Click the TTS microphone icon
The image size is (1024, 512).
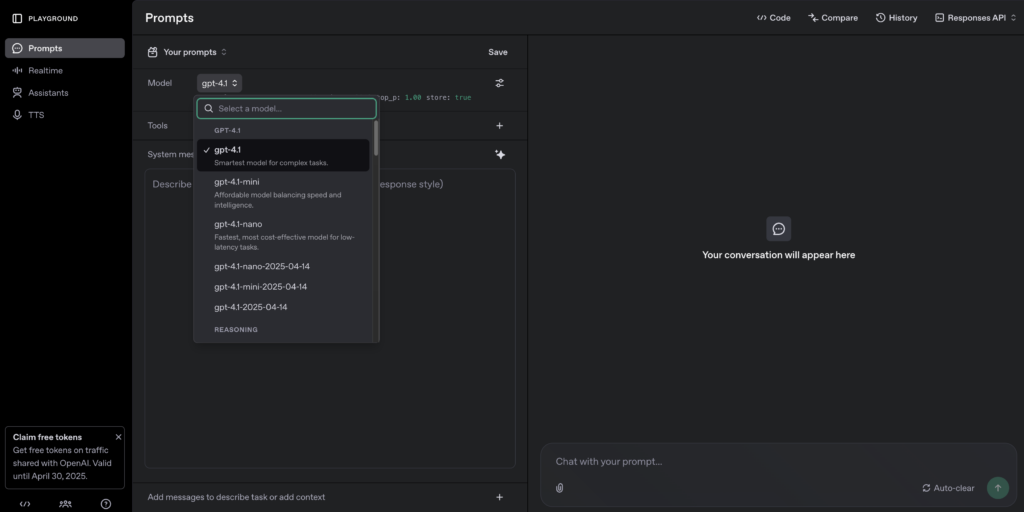click(18, 115)
